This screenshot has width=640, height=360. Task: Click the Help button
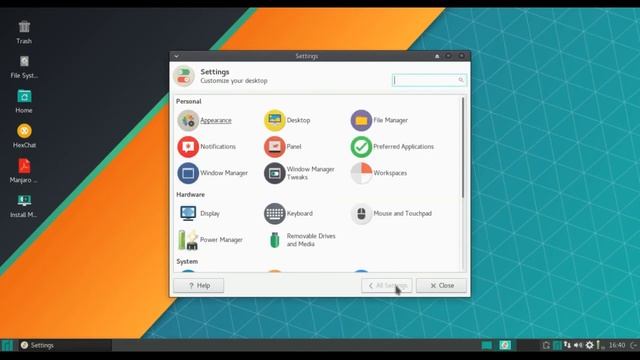click(199, 286)
